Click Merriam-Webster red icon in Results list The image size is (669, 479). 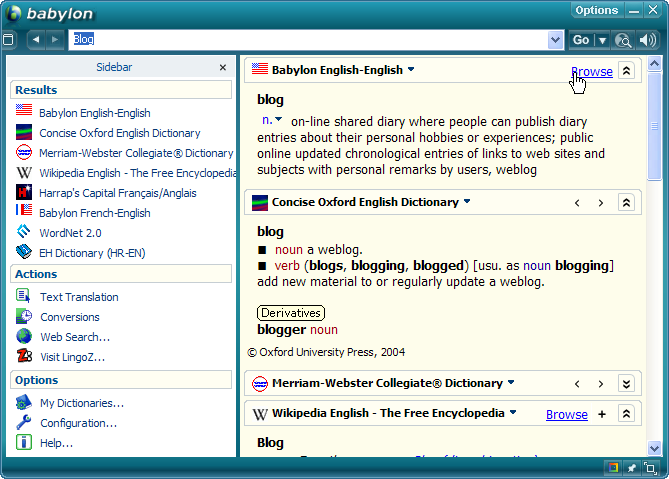coord(24,152)
